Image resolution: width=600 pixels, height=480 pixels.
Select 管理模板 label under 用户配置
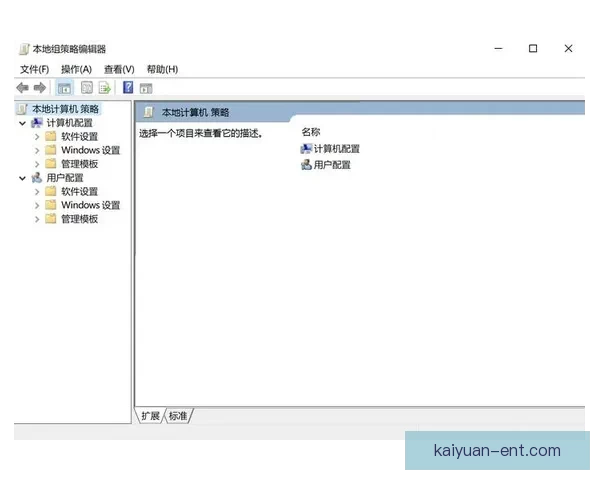point(80,219)
